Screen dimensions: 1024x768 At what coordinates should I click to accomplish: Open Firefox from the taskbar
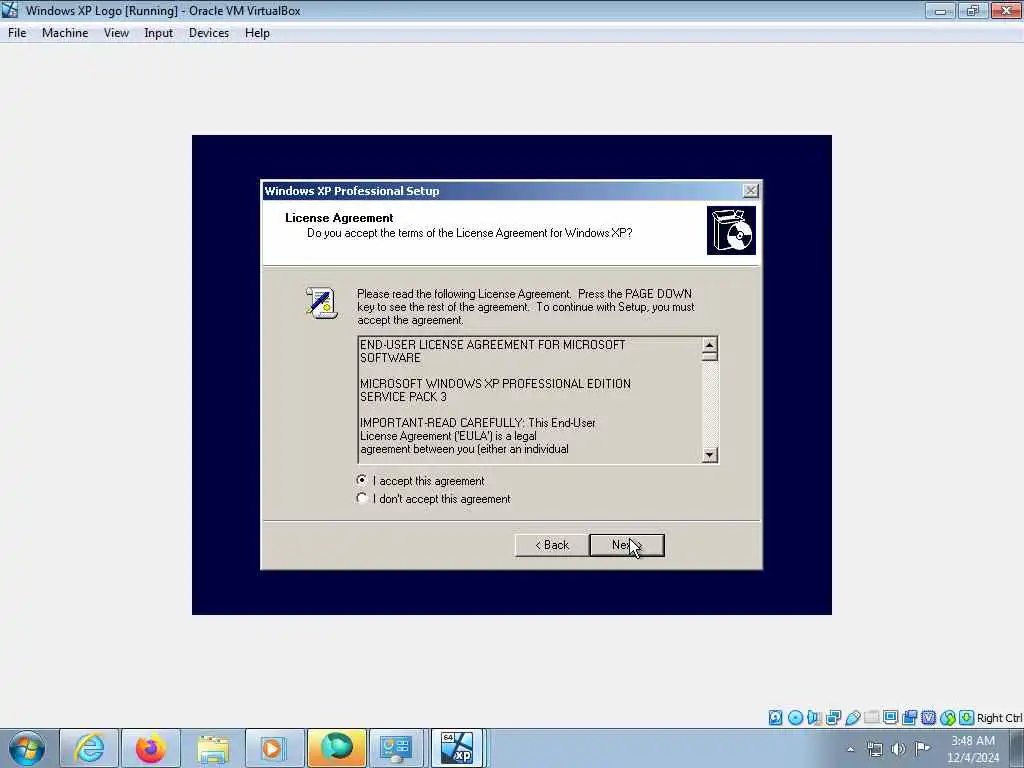(151, 748)
